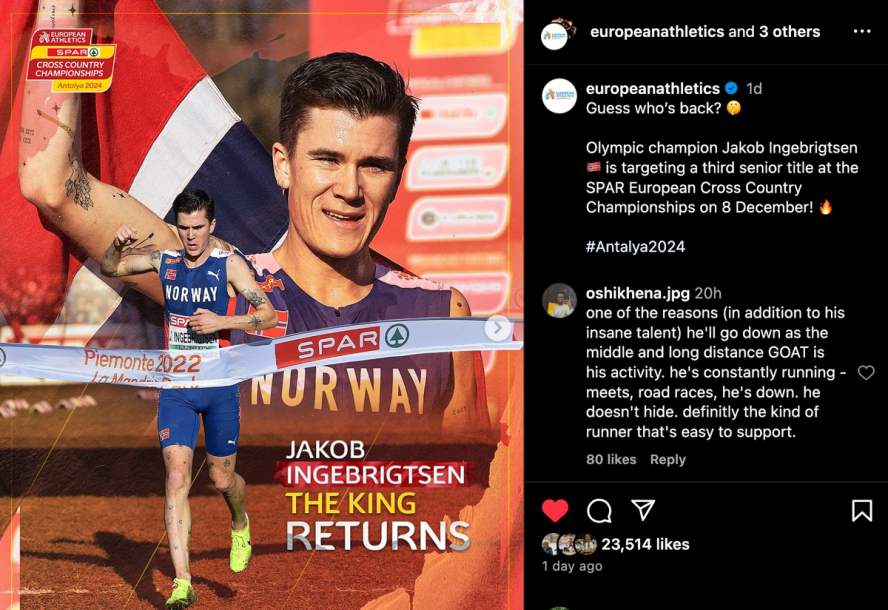Click the Jakob Ingebrigtsen post image
Image resolution: width=888 pixels, height=610 pixels.
[x=262, y=305]
